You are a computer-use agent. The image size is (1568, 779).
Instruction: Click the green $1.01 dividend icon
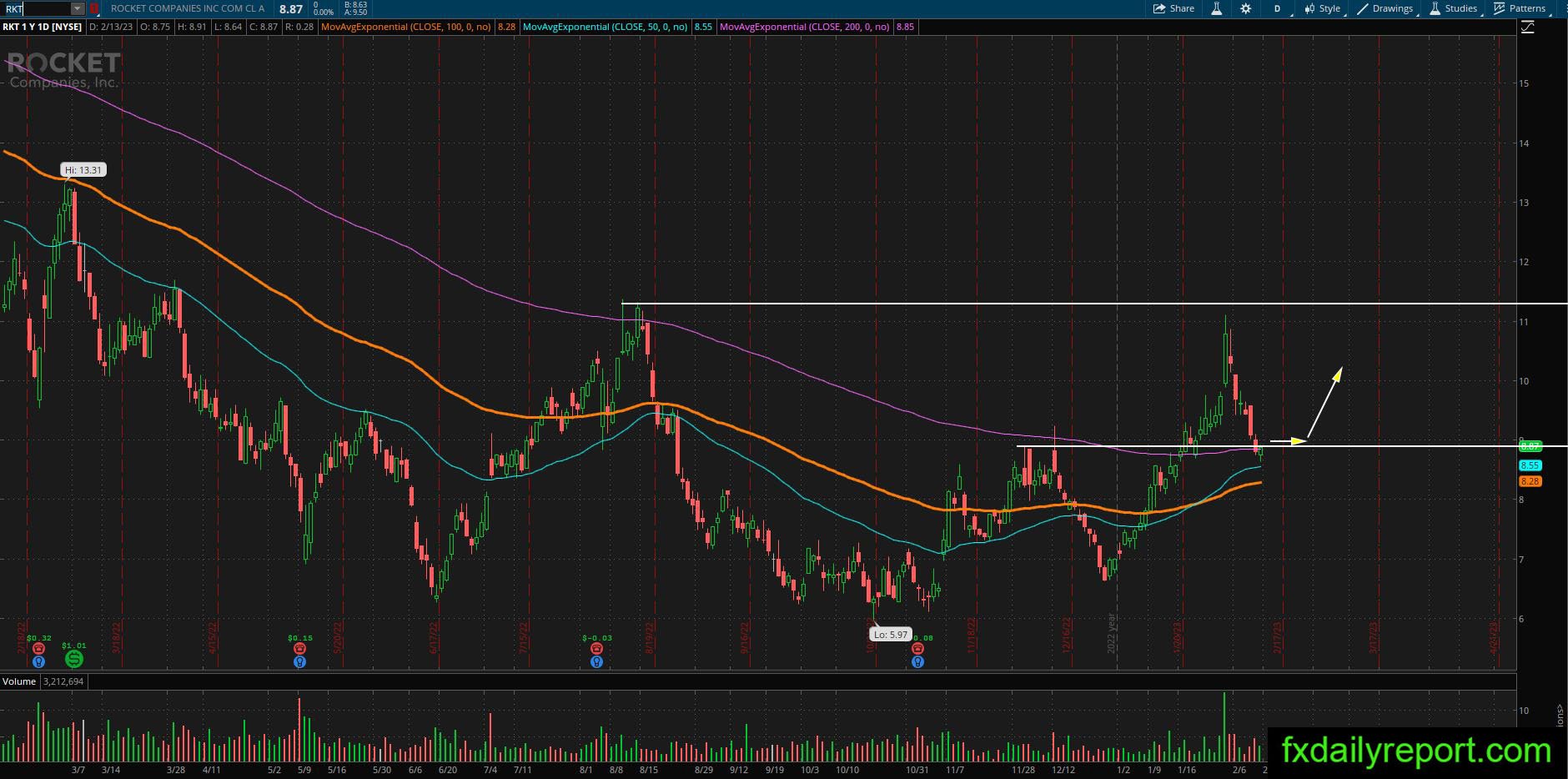(x=73, y=659)
